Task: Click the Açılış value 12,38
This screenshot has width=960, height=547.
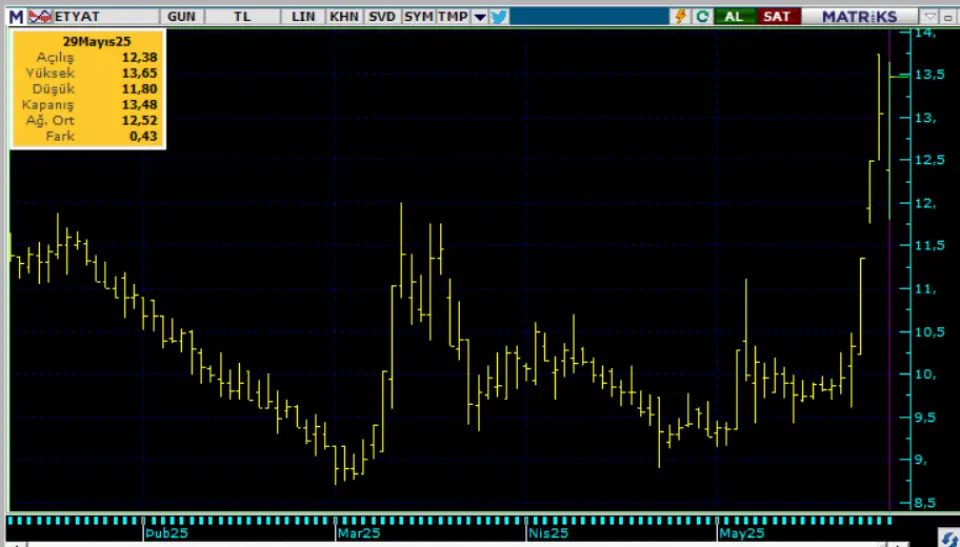Action: point(139,58)
